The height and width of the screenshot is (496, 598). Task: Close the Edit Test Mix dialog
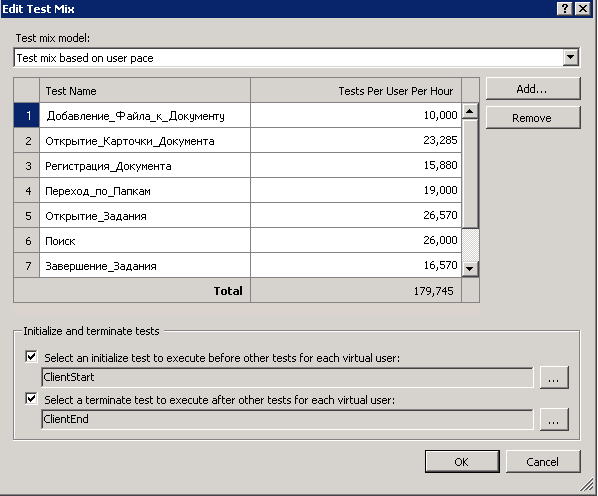[583, 8]
